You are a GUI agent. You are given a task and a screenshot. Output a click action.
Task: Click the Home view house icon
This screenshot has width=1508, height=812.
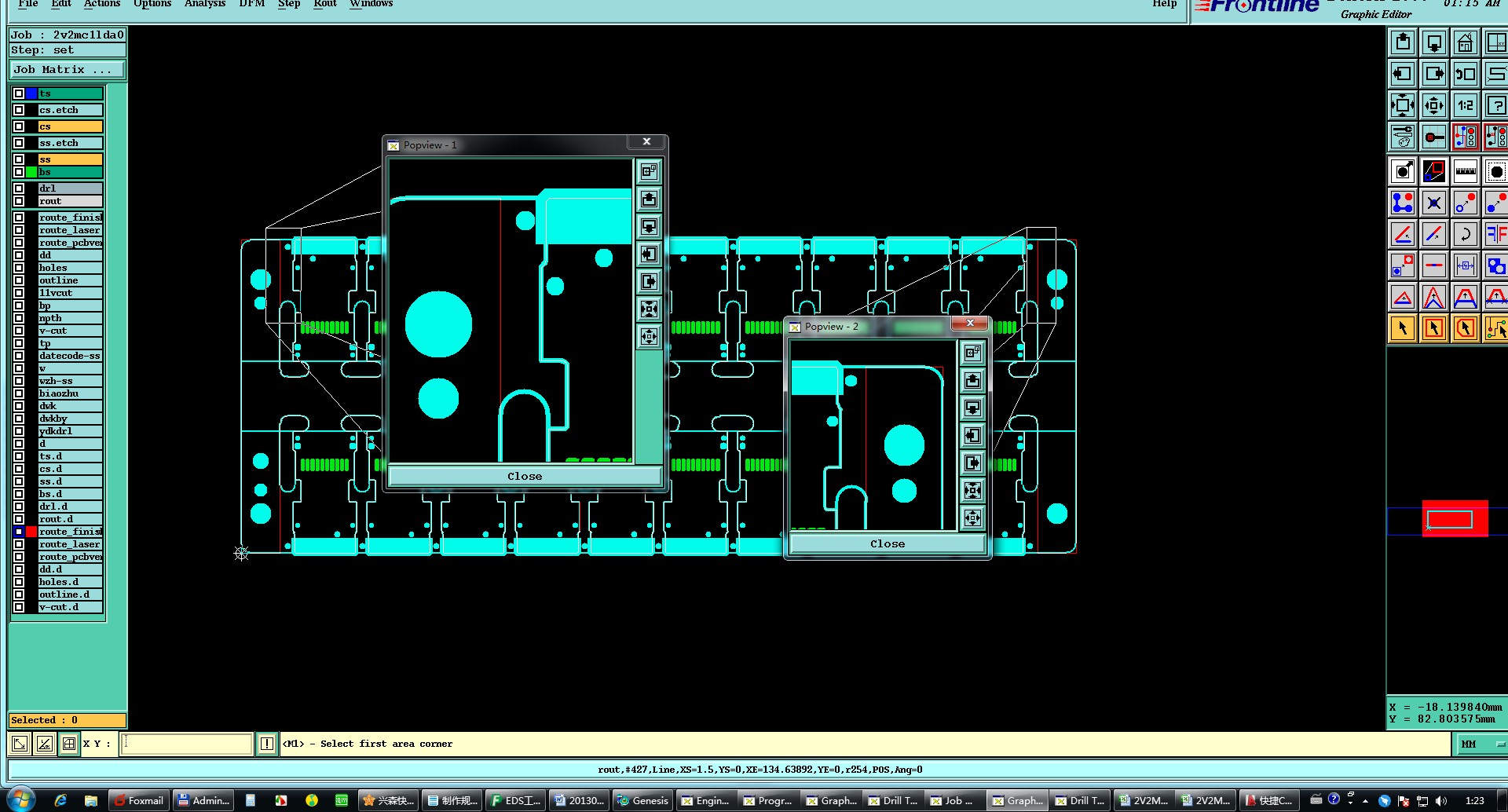[x=1465, y=42]
